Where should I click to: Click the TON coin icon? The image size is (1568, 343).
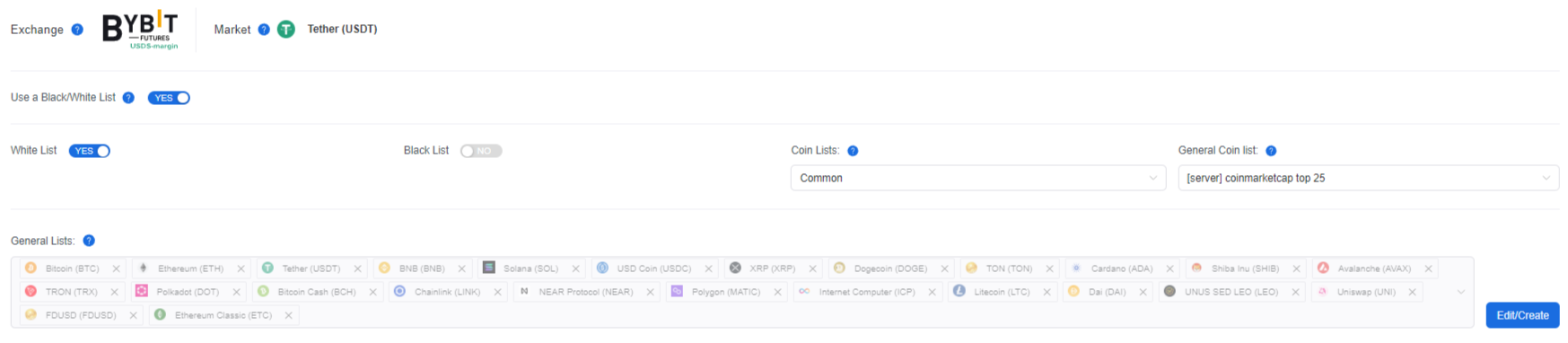[x=971, y=268]
